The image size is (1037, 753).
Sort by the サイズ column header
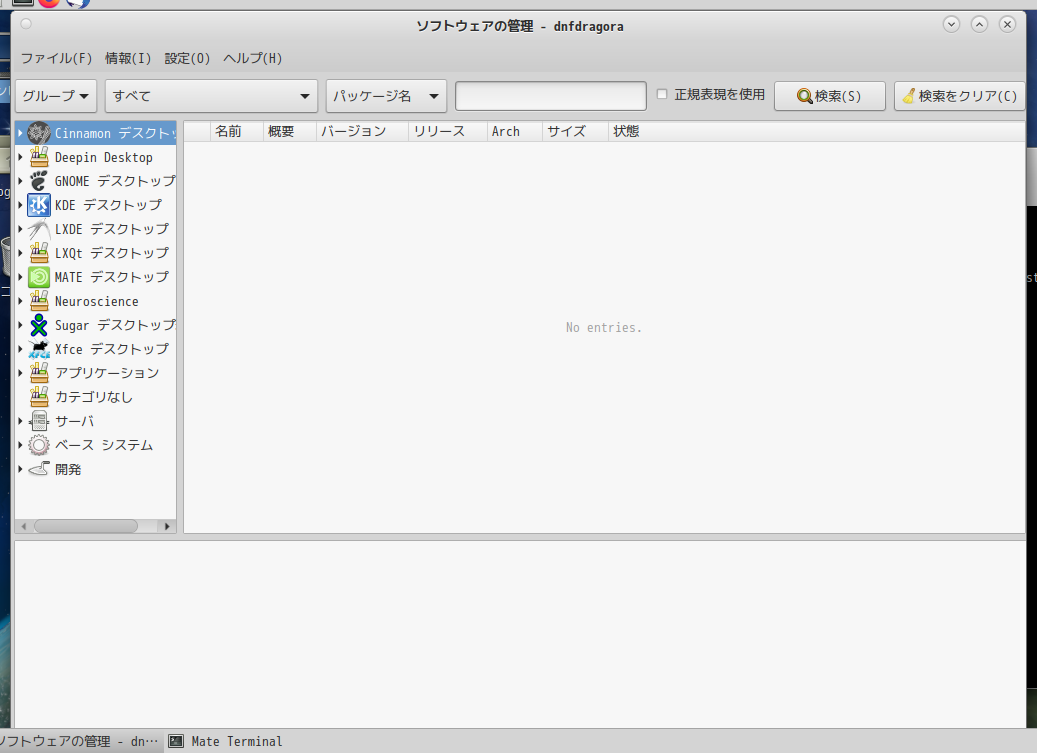[575, 132]
